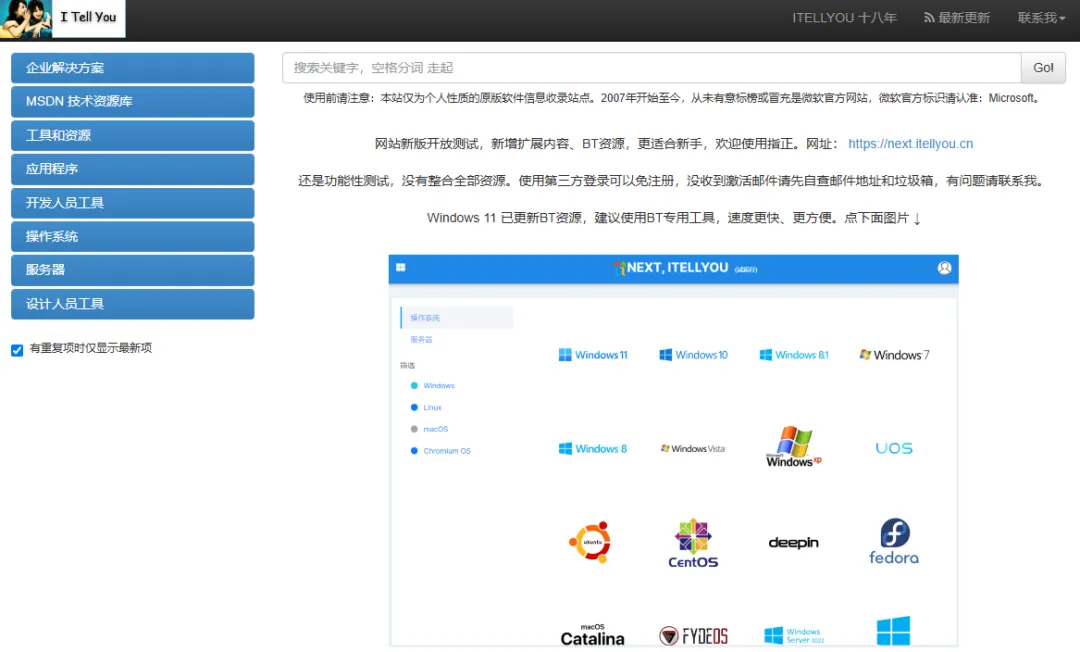Expand the 操作系统 section
This screenshot has height=652, width=1080.
pos(132,237)
